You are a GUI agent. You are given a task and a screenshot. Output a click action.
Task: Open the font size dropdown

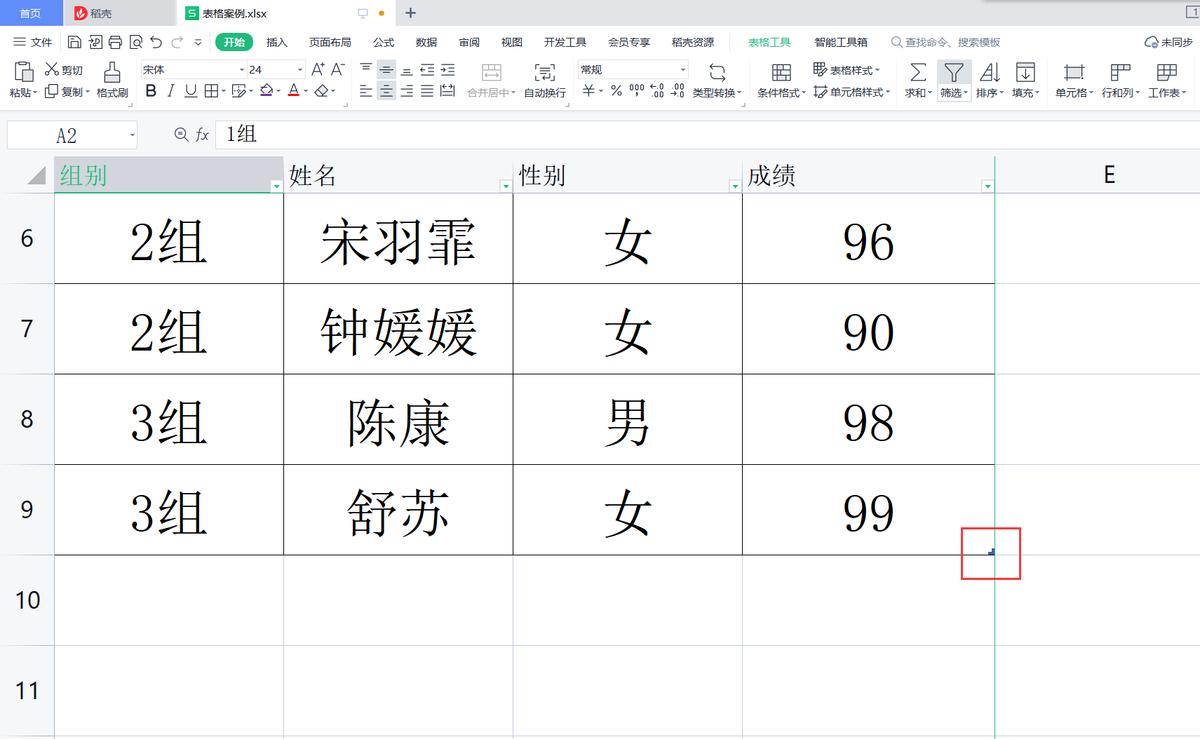(298, 68)
